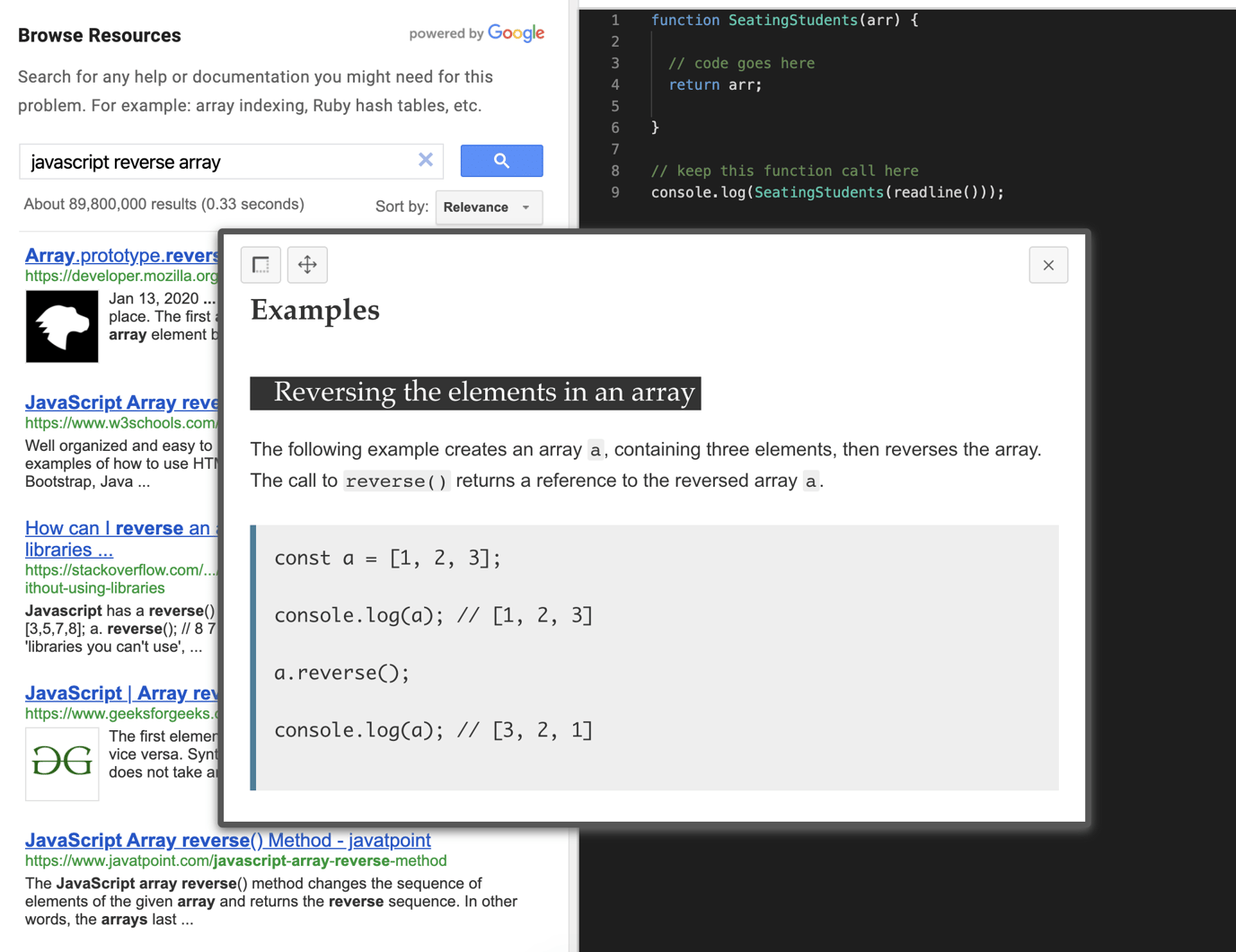Click 'About 89,800,000 results' text
The width and height of the screenshot is (1236, 952).
tap(164, 205)
